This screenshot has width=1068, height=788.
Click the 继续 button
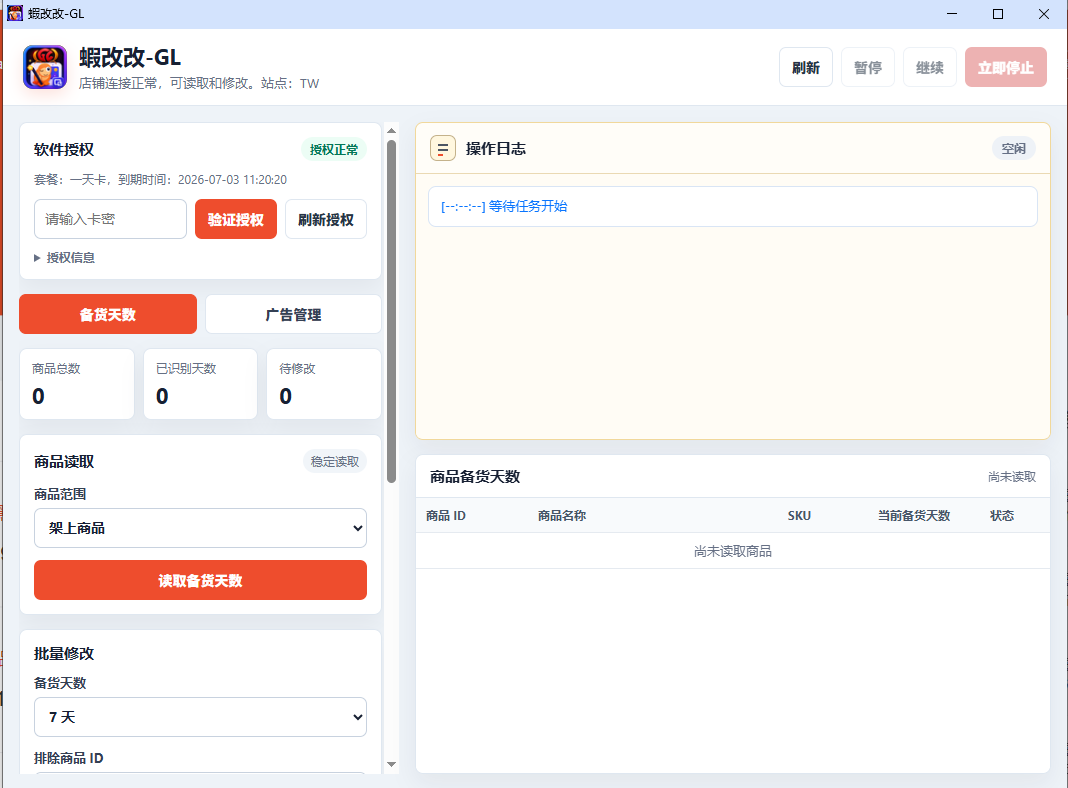930,67
